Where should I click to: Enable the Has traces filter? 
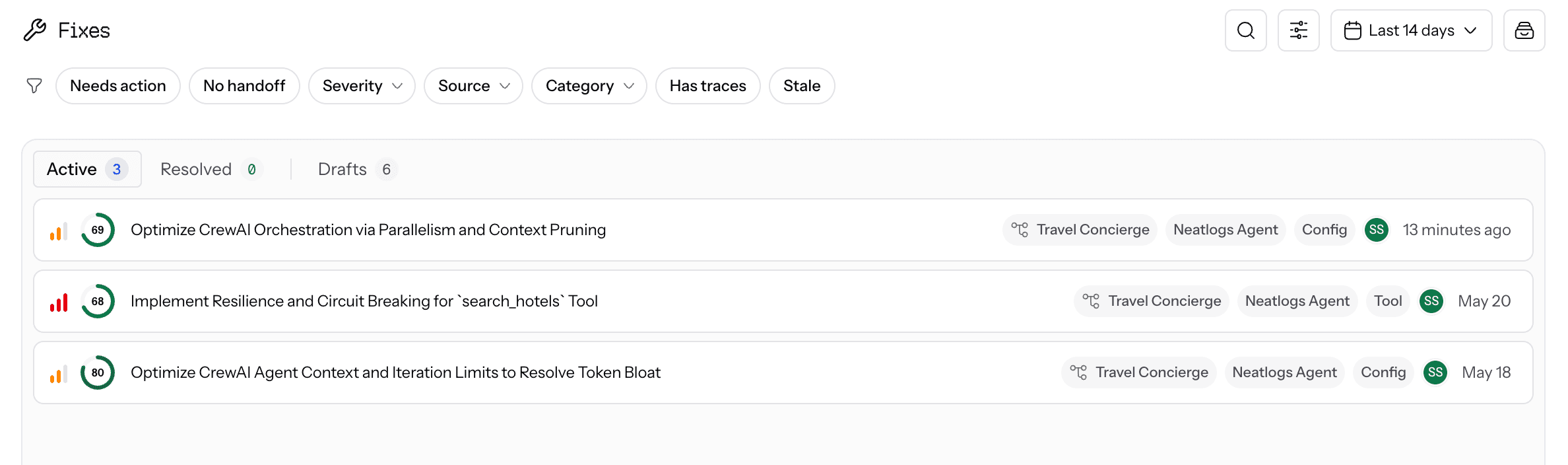(707, 86)
